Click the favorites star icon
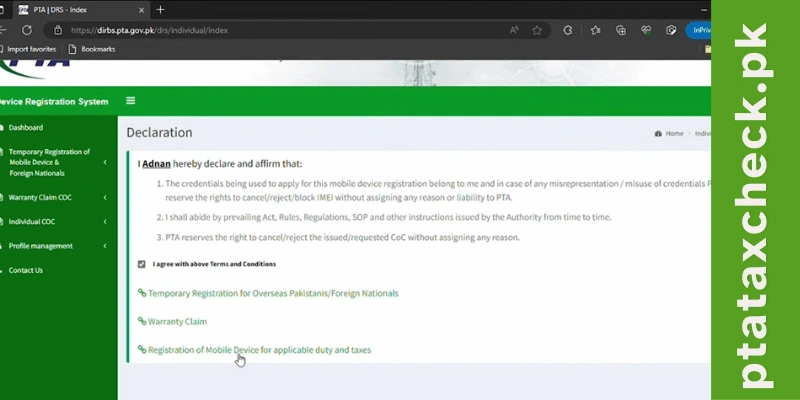800x400 pixels. (x=537, y=30)
